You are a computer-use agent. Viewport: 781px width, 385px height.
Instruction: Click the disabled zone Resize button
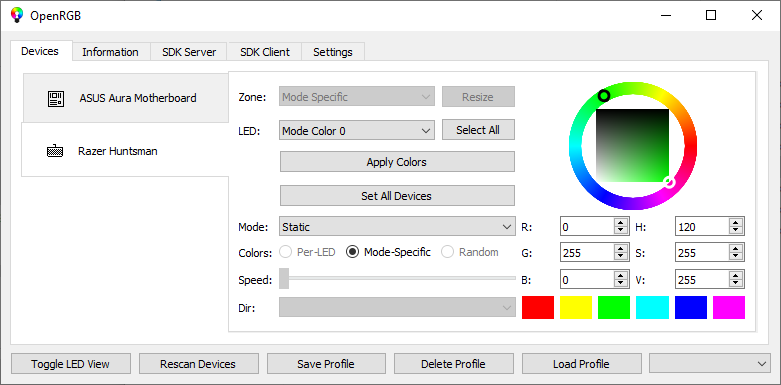pyautogui.click(x=478, y=97)
